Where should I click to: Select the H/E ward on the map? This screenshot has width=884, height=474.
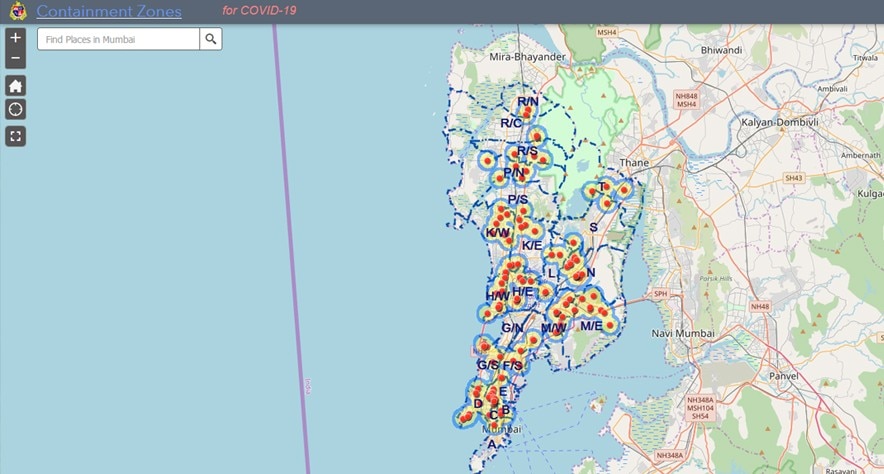point(523,292)
